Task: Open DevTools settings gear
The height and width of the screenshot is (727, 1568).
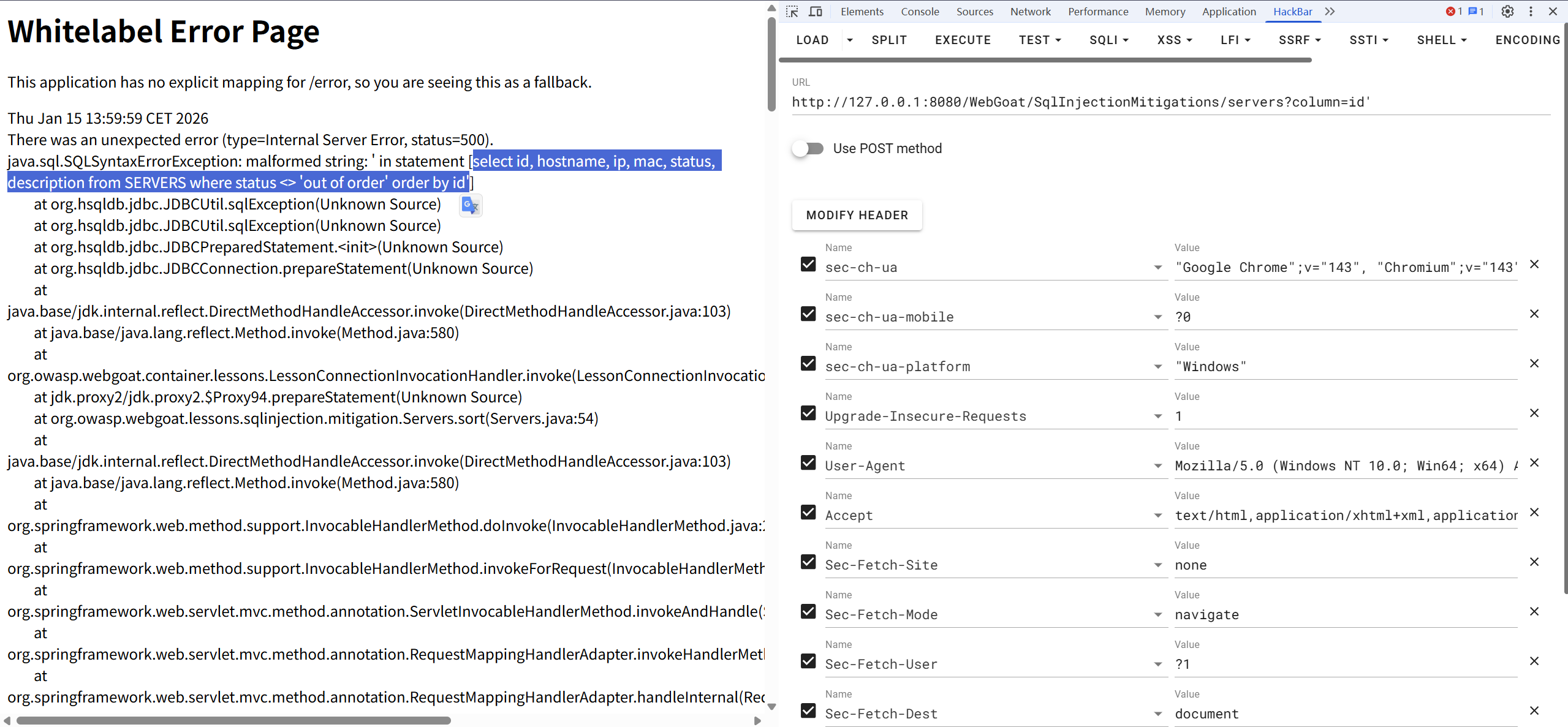Action: coord(1508,12)
